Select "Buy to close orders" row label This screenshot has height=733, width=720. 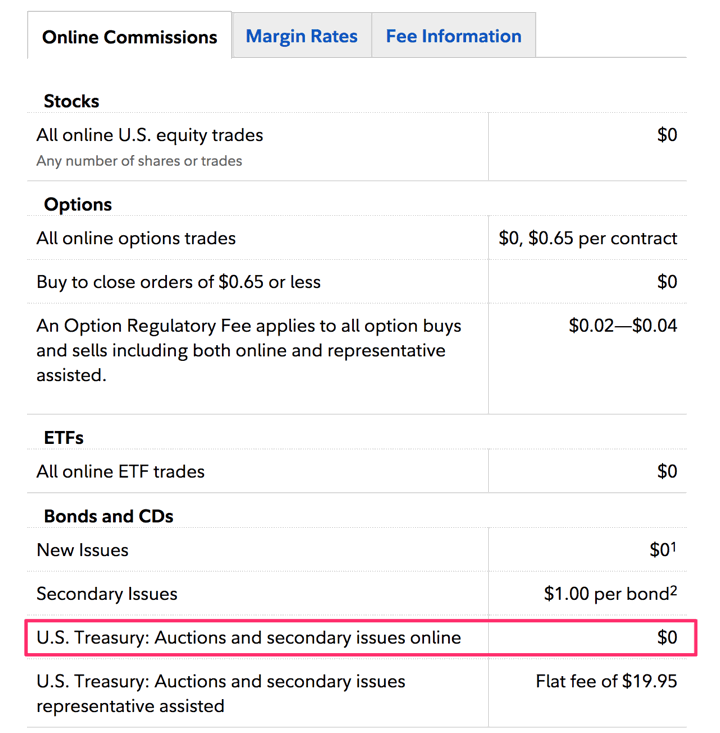click(178, 282)
